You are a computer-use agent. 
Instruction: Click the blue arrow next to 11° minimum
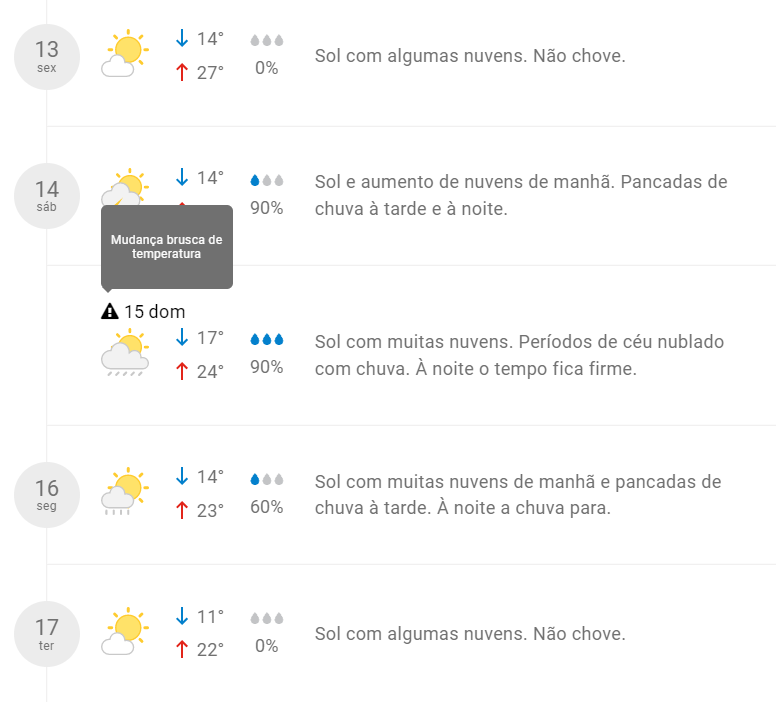tap(182, 616)
